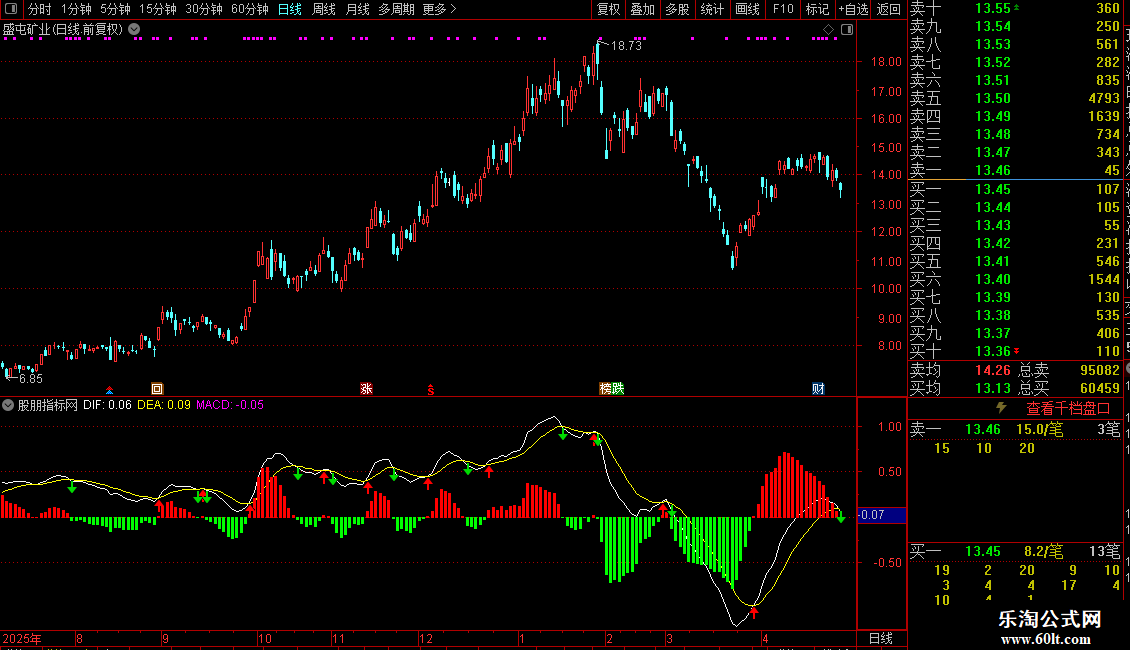Switch to the 周线 weekly chart
Screen dimensions: 1130x650
click(x=324, y=9)
